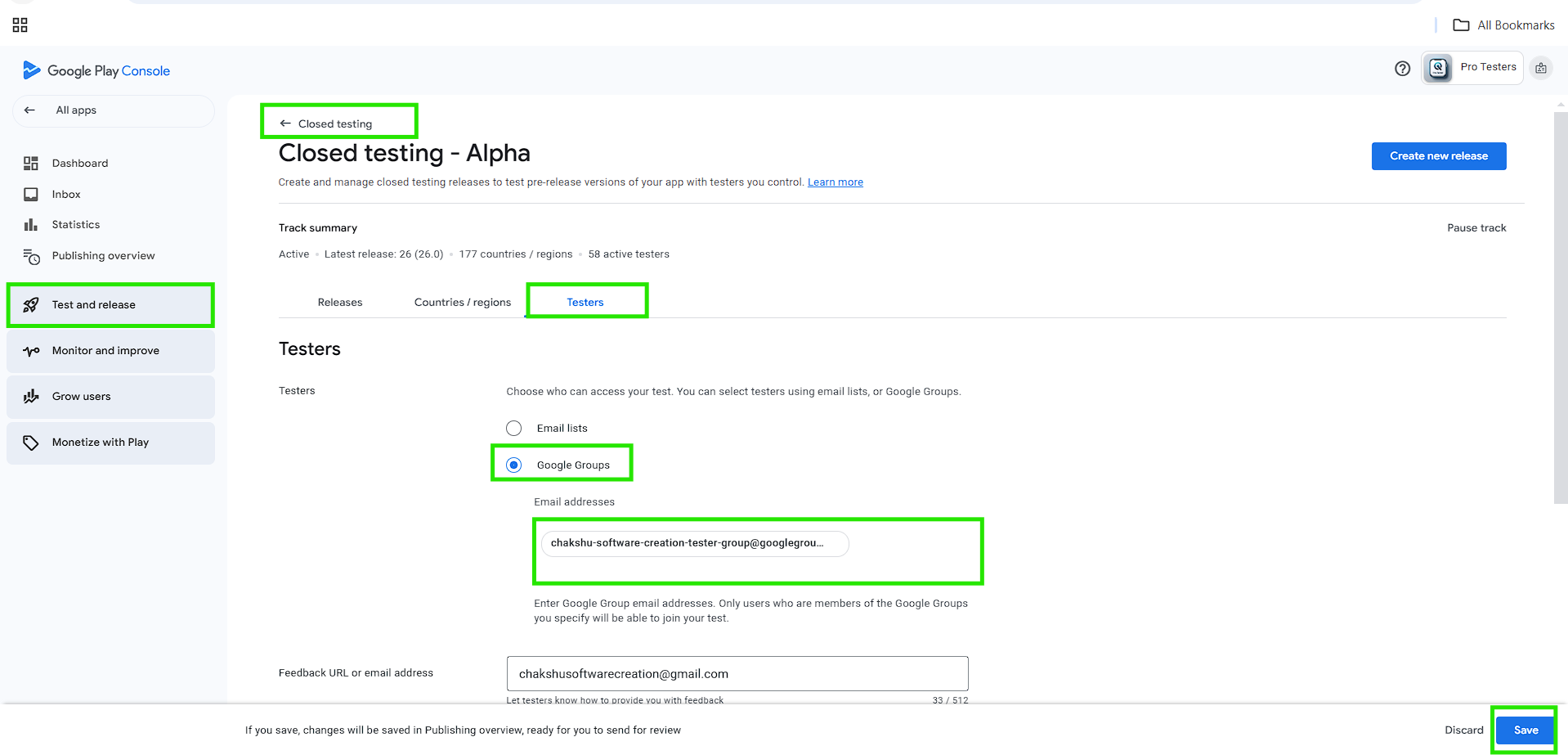Switch to the Countries / regions tab

(x=463, y=303)
